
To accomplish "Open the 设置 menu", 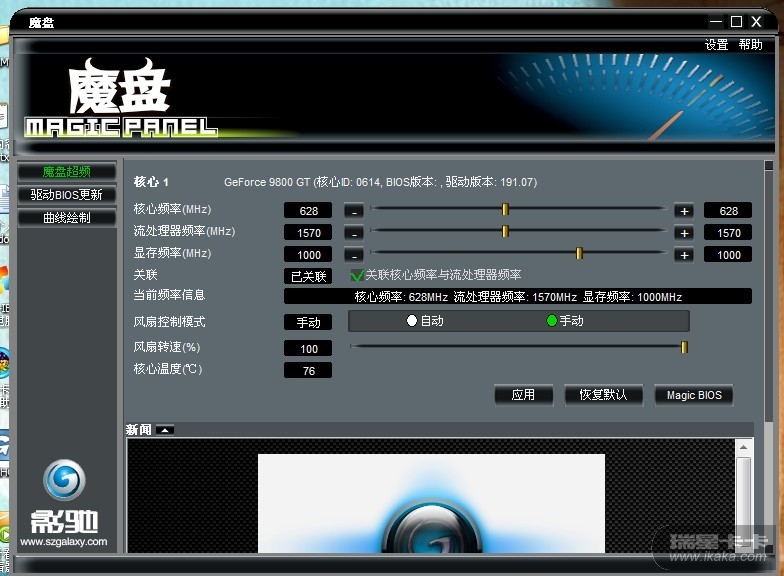I will tap(716, 44).
